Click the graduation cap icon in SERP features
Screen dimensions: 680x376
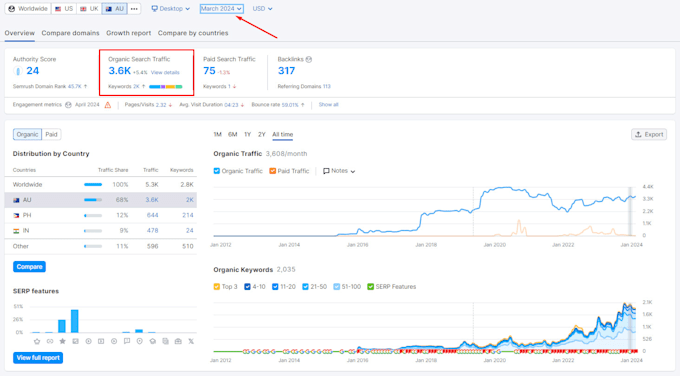click(x=153, y=341)
